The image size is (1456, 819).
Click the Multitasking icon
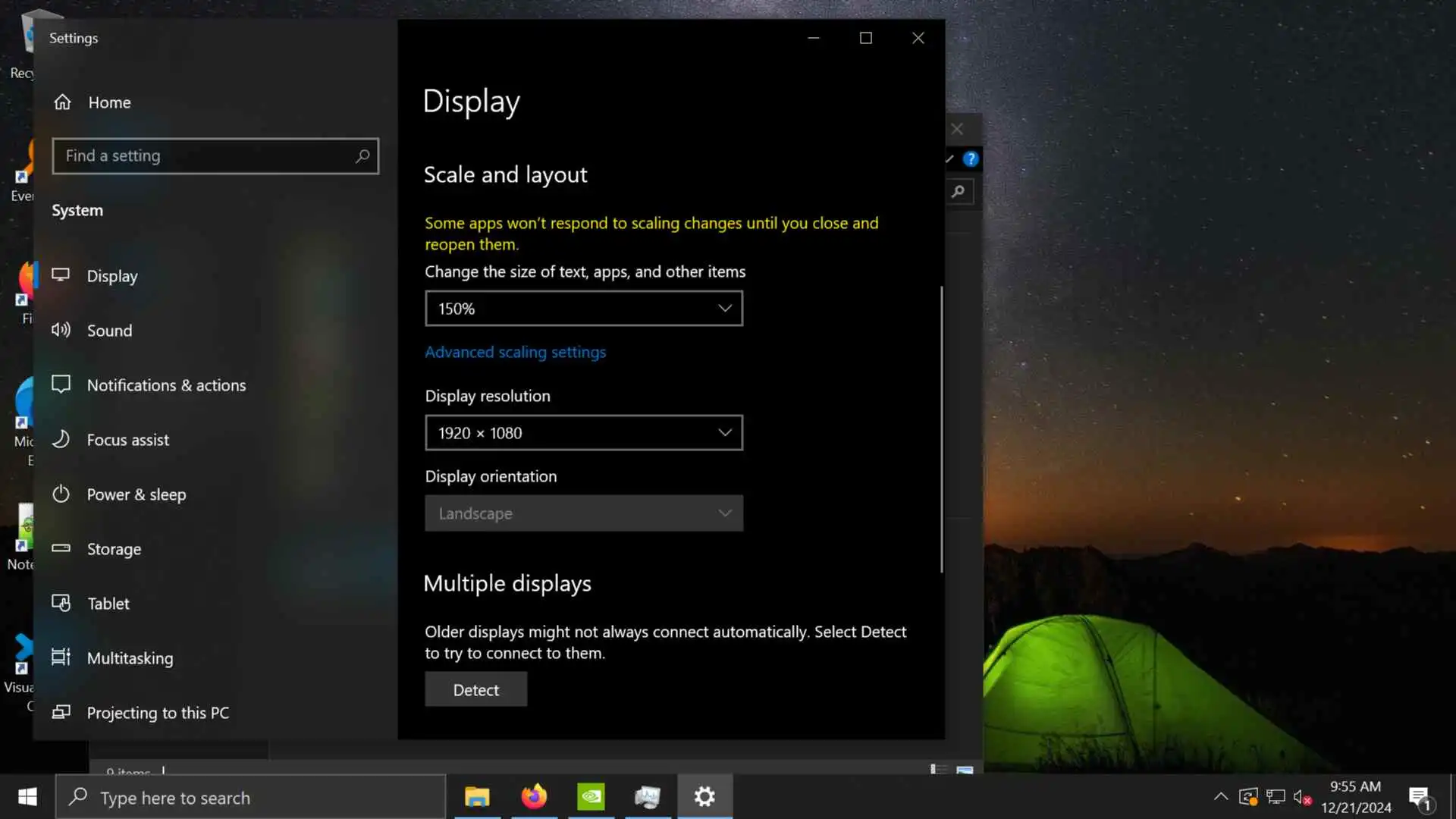[x=61, y=657]
